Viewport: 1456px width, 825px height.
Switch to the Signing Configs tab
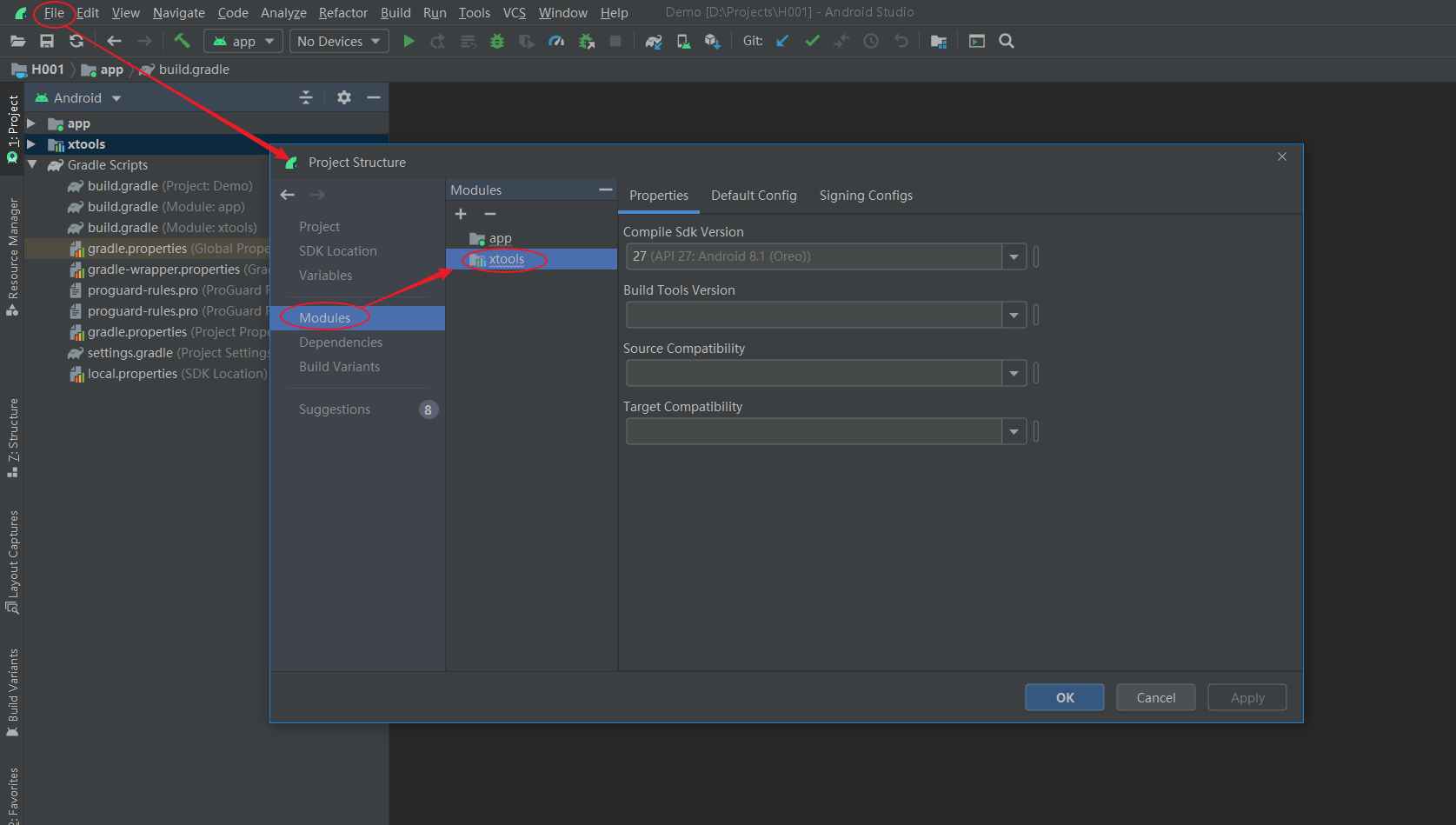(x=866, y=196)
